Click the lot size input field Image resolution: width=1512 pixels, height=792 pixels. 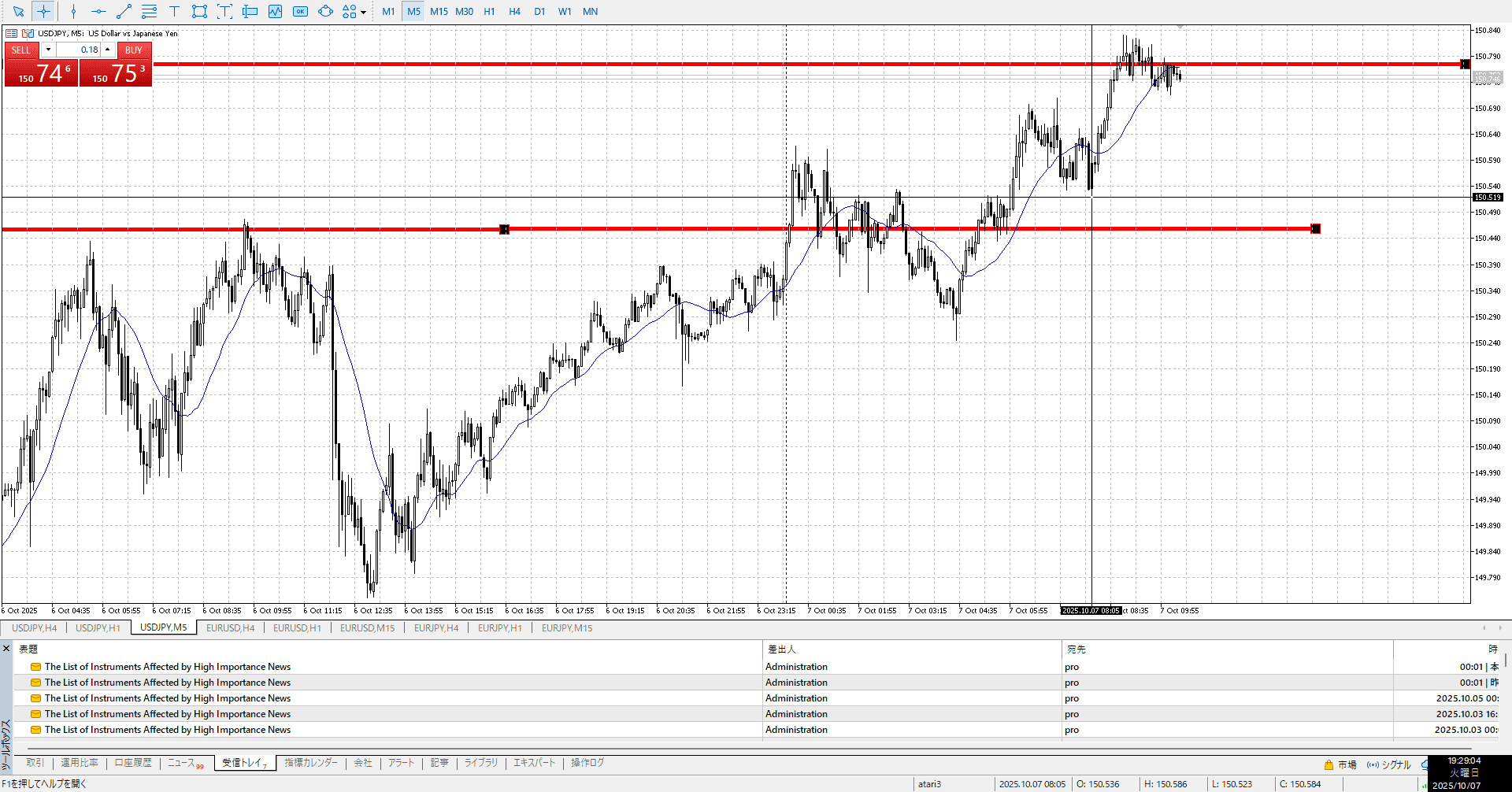(78, 50)
